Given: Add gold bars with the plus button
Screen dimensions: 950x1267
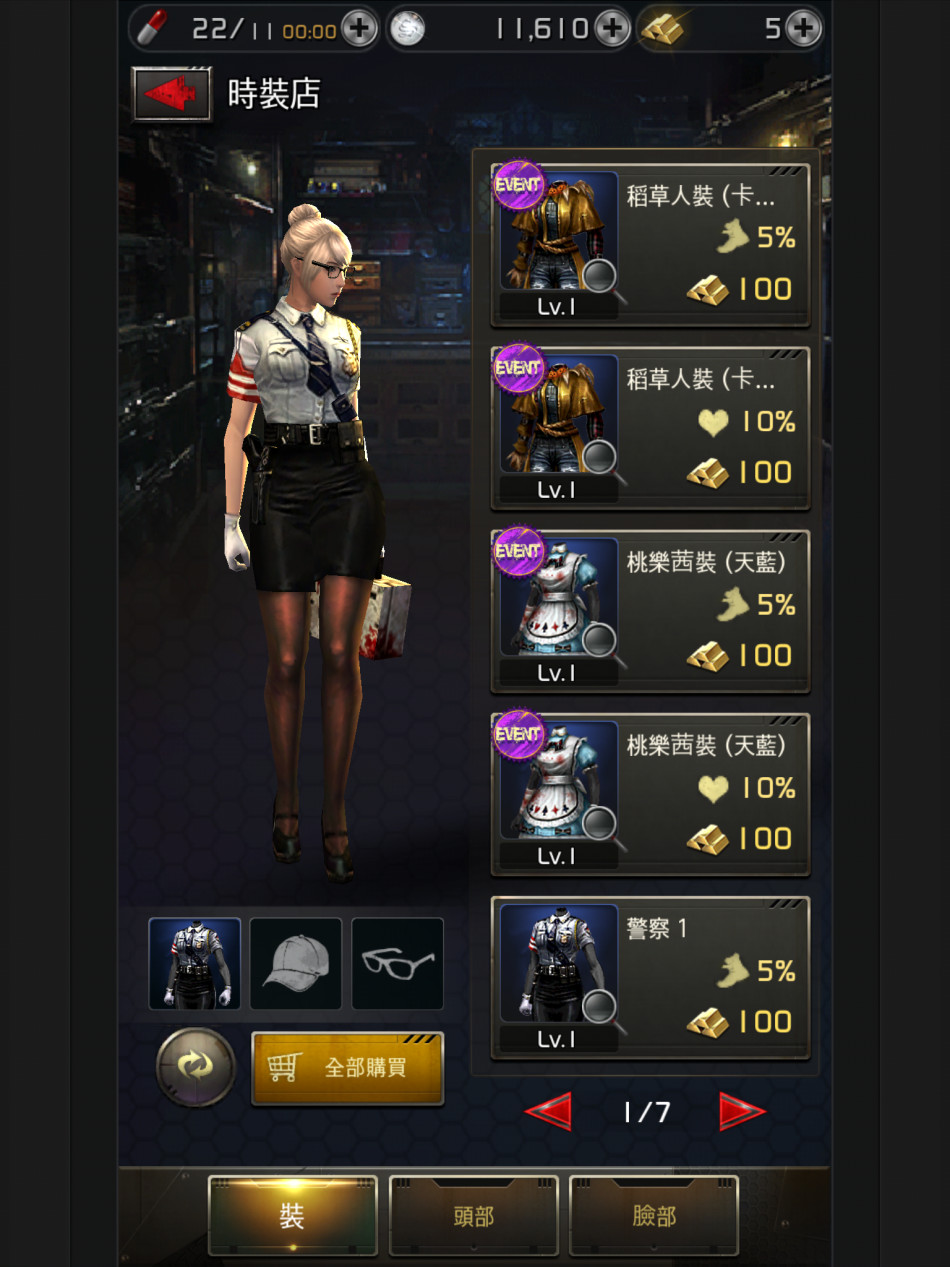Looking at the screenshot, I should tap(803, 29).
